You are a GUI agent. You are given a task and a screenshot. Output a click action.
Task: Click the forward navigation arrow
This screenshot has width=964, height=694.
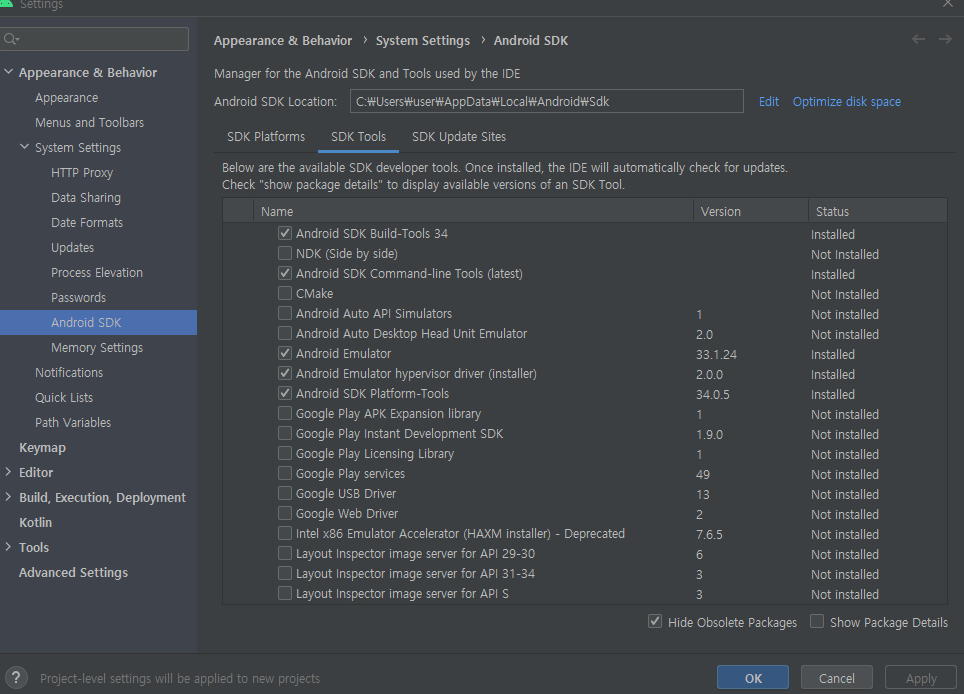tap(945, 39)
